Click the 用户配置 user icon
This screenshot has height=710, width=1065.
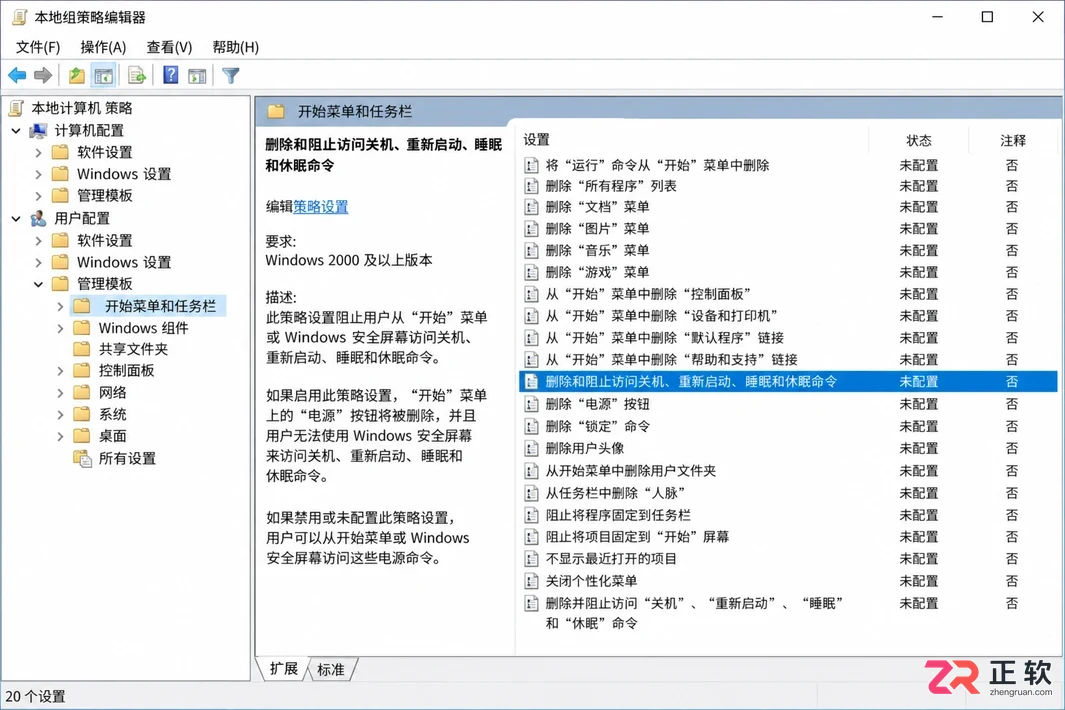pos(38,218)
